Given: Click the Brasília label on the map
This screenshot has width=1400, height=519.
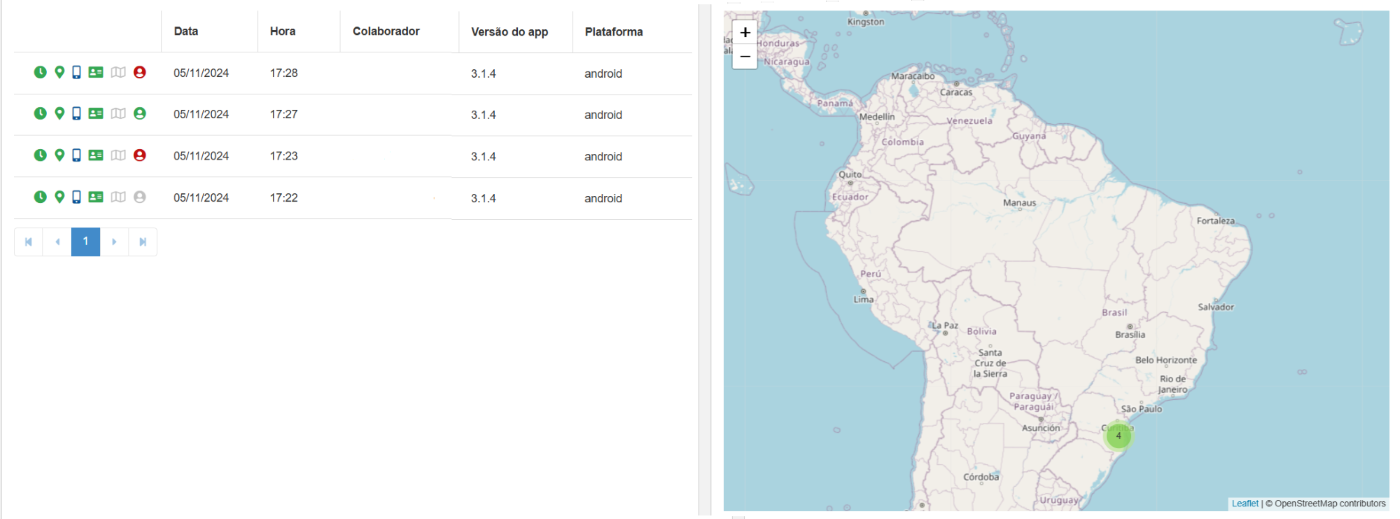Looking at the screenshot, I should pyautogui.click(x=1130, y=335).
